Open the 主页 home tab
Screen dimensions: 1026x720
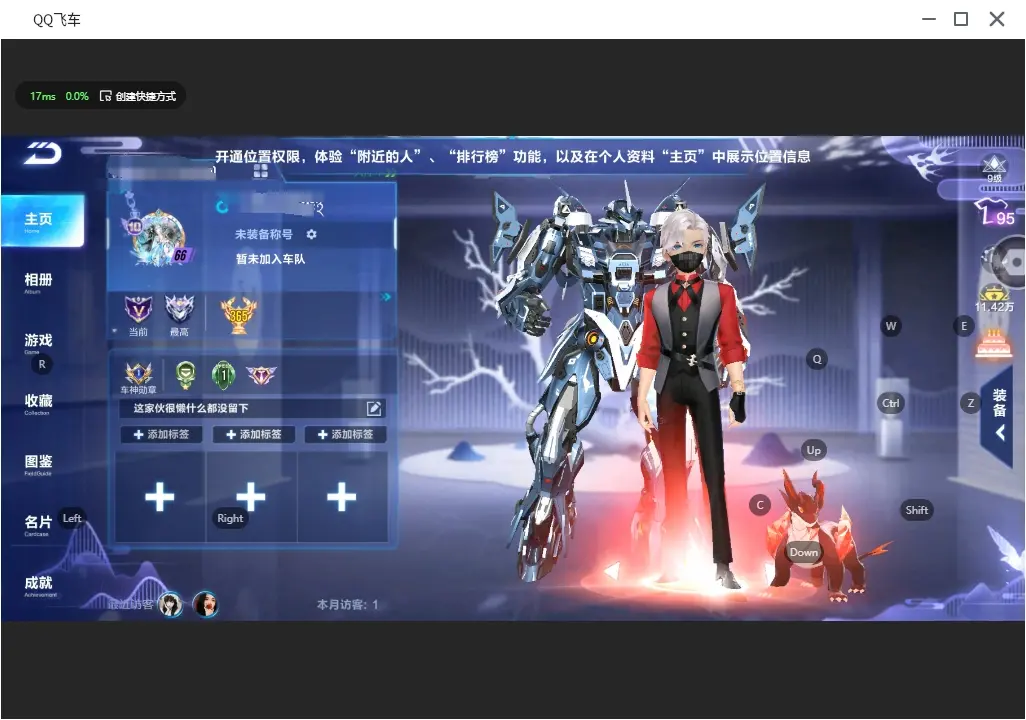43,221
